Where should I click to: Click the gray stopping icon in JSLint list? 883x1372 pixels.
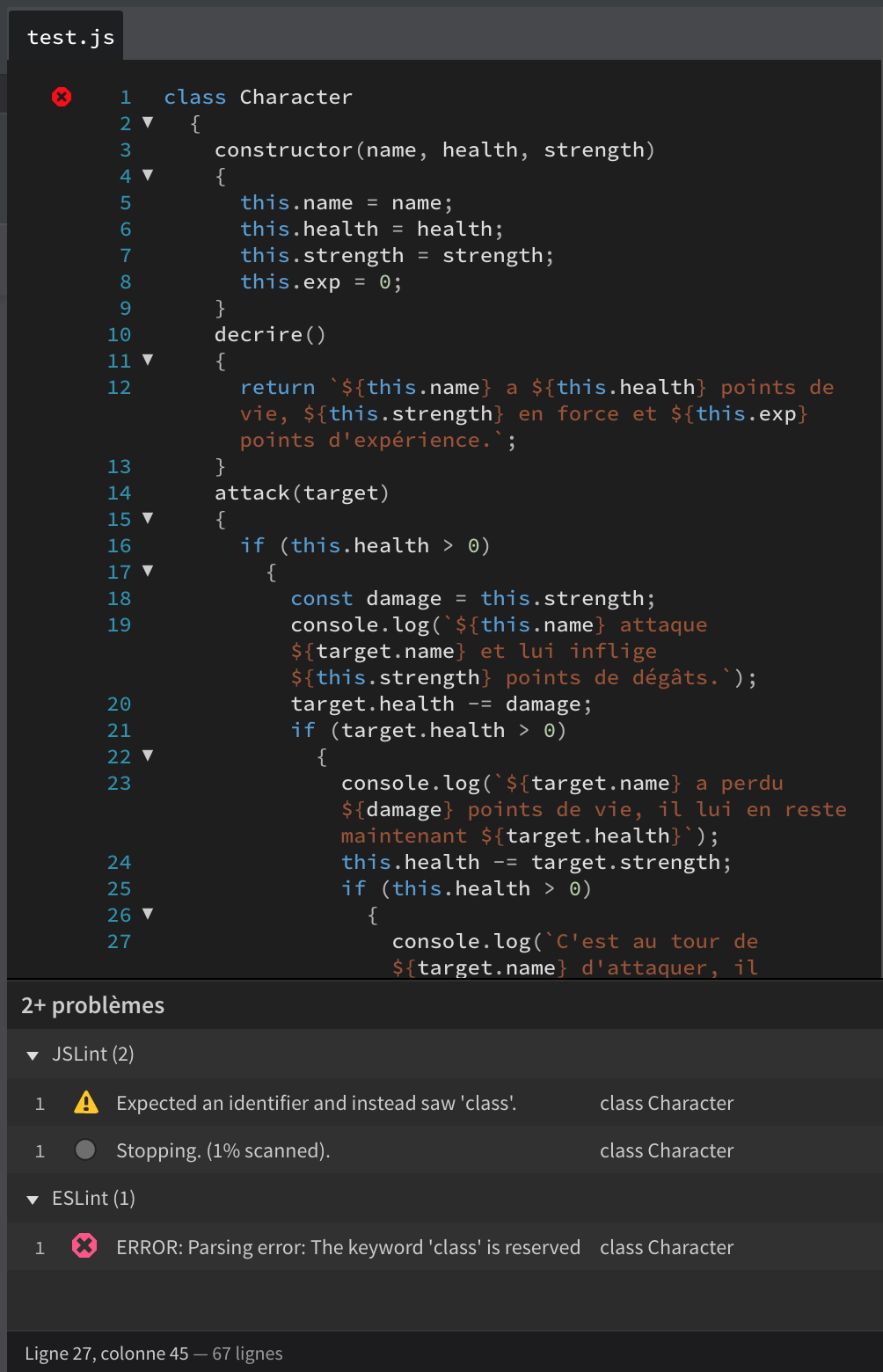point(84,1149)
